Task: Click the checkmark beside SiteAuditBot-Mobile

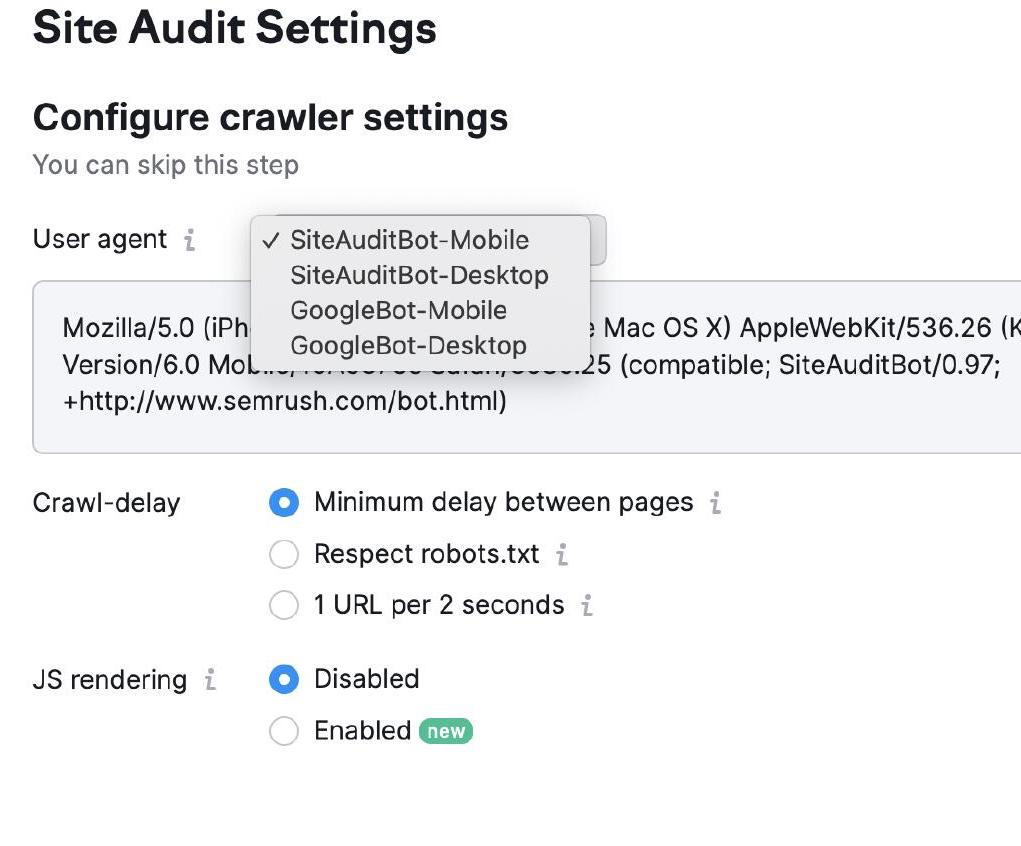Action: (269, 240)
